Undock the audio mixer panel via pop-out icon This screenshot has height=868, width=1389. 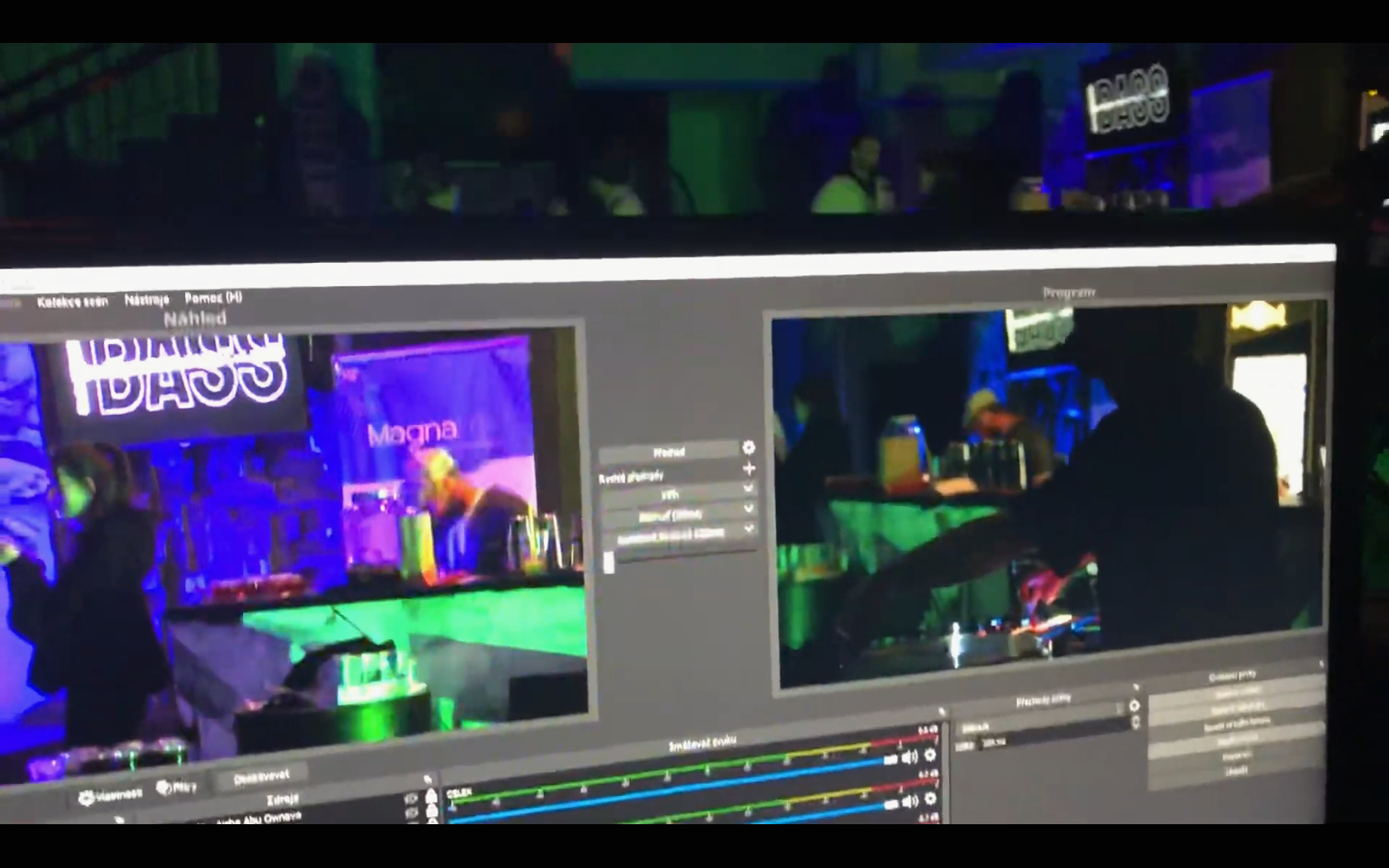(942, 712)
